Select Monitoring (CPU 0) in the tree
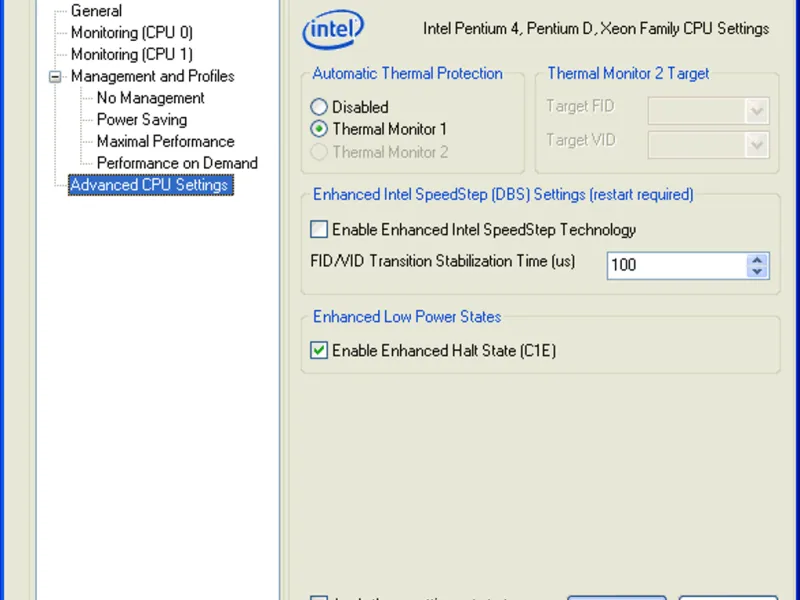Image resolution: width=800 pixels, height=600 pixels. [x=132, y=33]
